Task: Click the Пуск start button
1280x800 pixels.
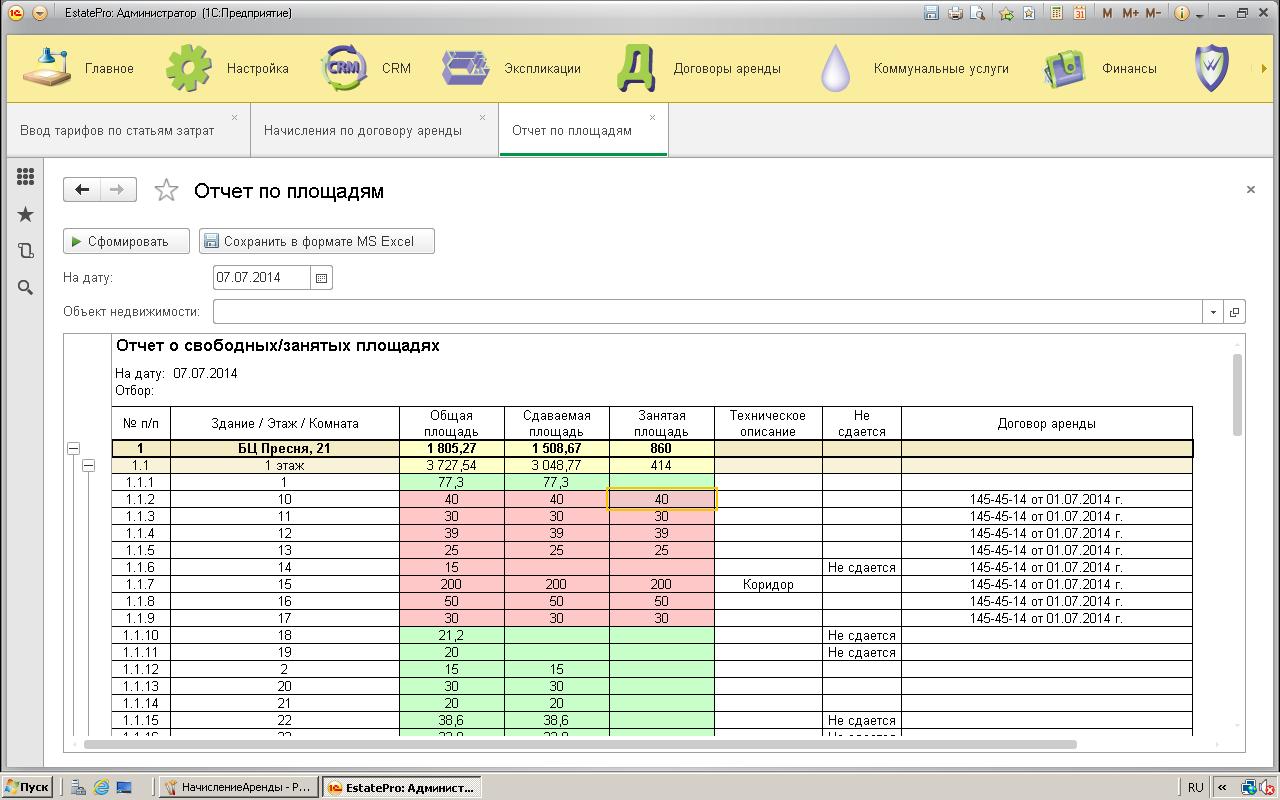Action: pyautogui.click(x=27, y=787)
